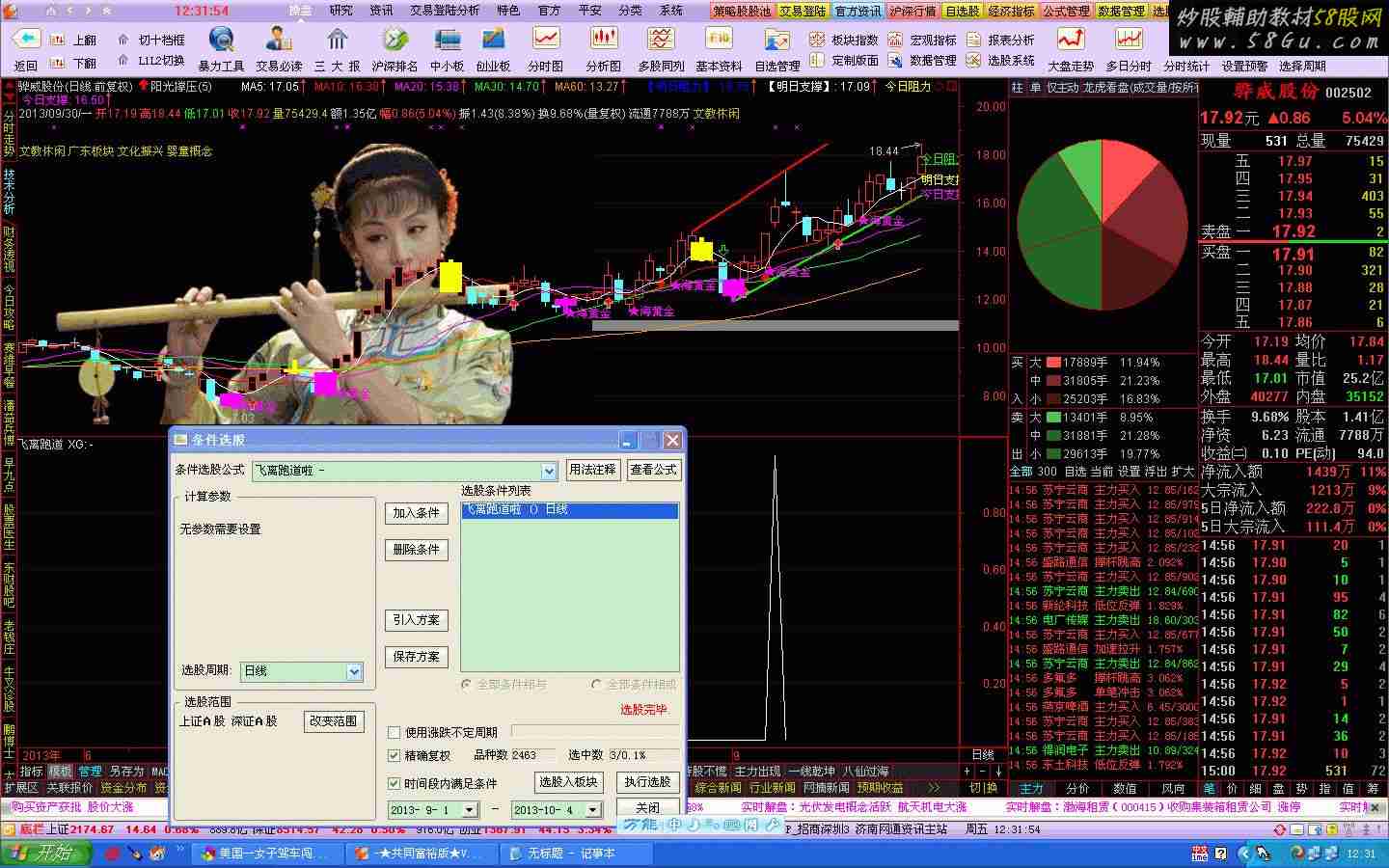Image resolution: width=1389 pixels, height=868 pixels.
Task: Open the start date 2013-9-1 picker
Action: 468,810
